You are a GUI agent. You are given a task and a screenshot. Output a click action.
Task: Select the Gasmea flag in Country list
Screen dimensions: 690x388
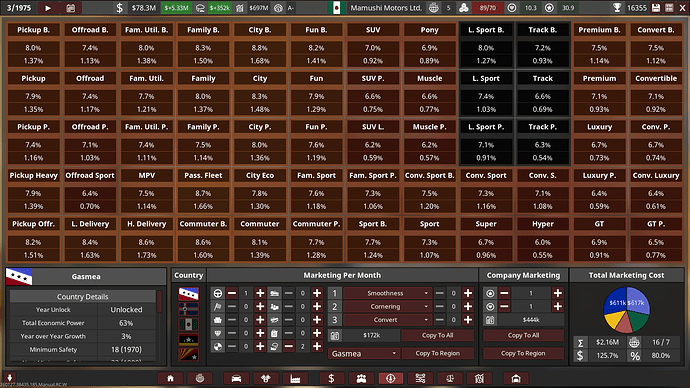[188, 293]
